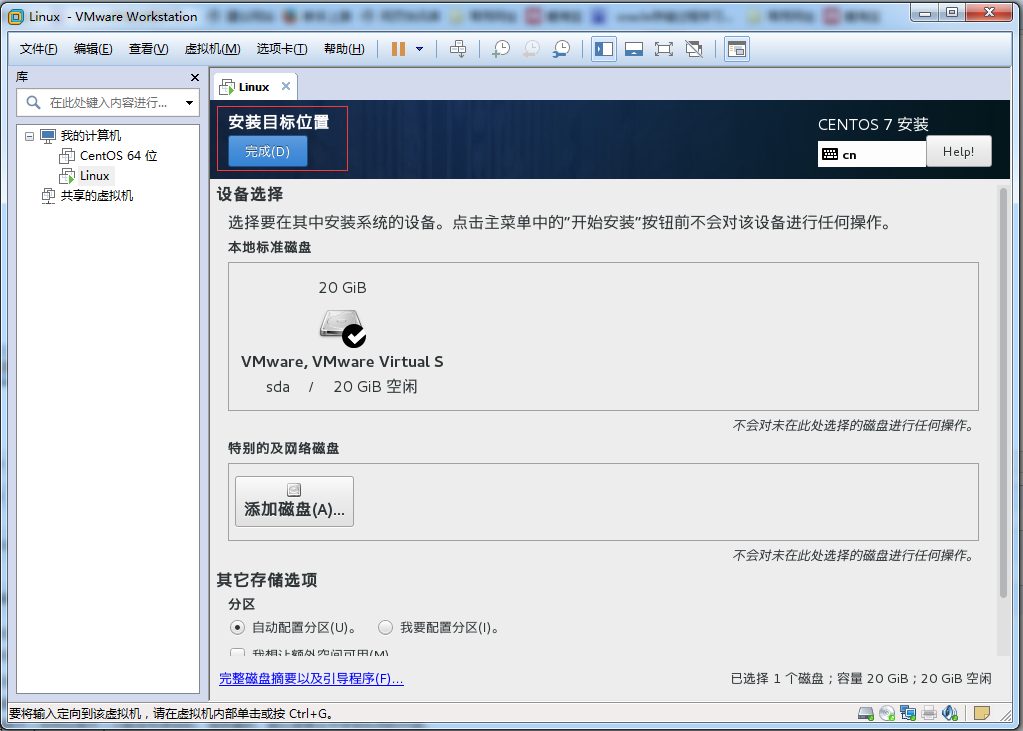The image size is (1023, 731).
Task: Send Ctrl+Alt+Del to the virtual machine
Action: pos(459,49)
